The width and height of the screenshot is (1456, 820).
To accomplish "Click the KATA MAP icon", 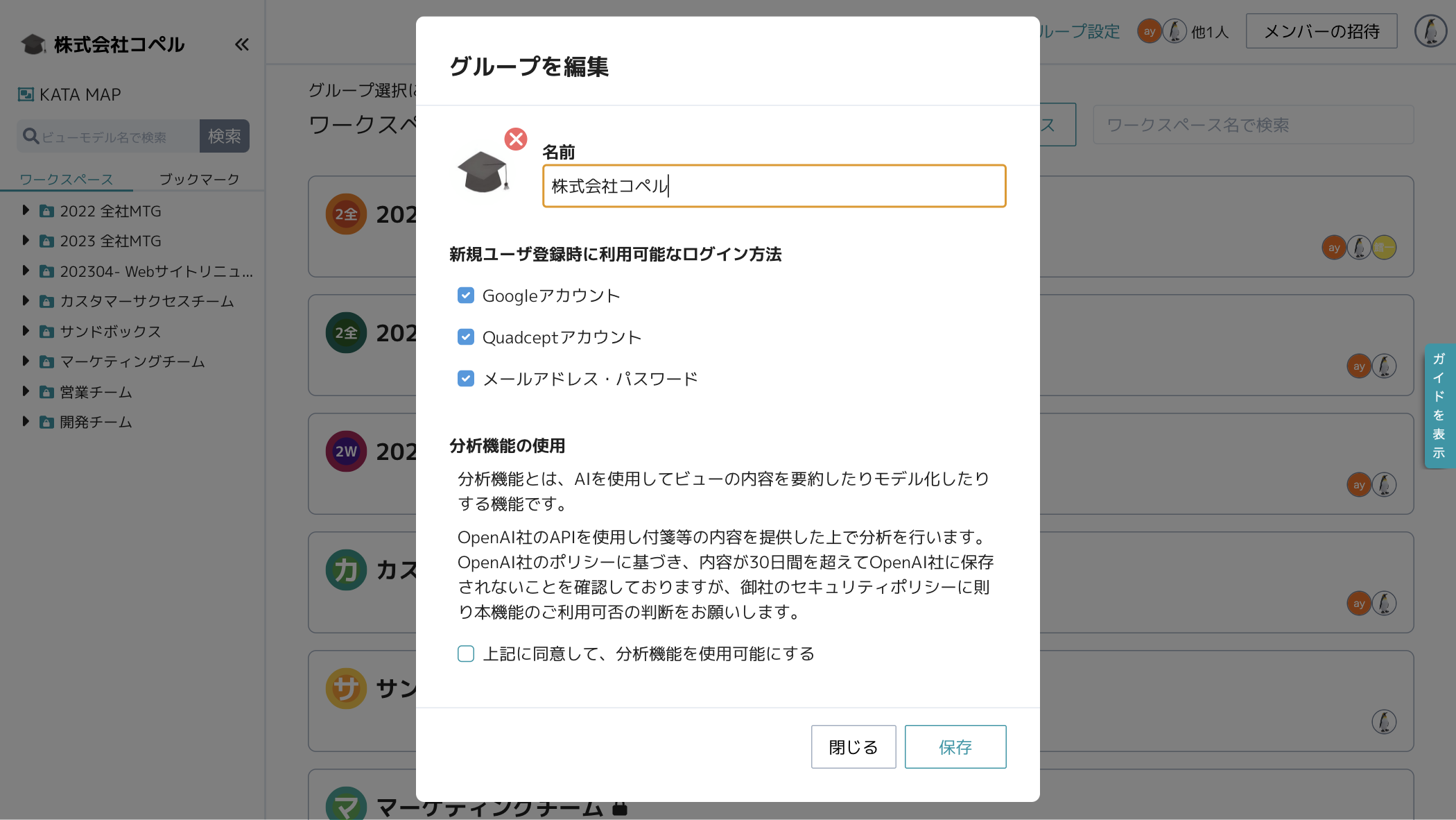I will (x=26, y=94).
